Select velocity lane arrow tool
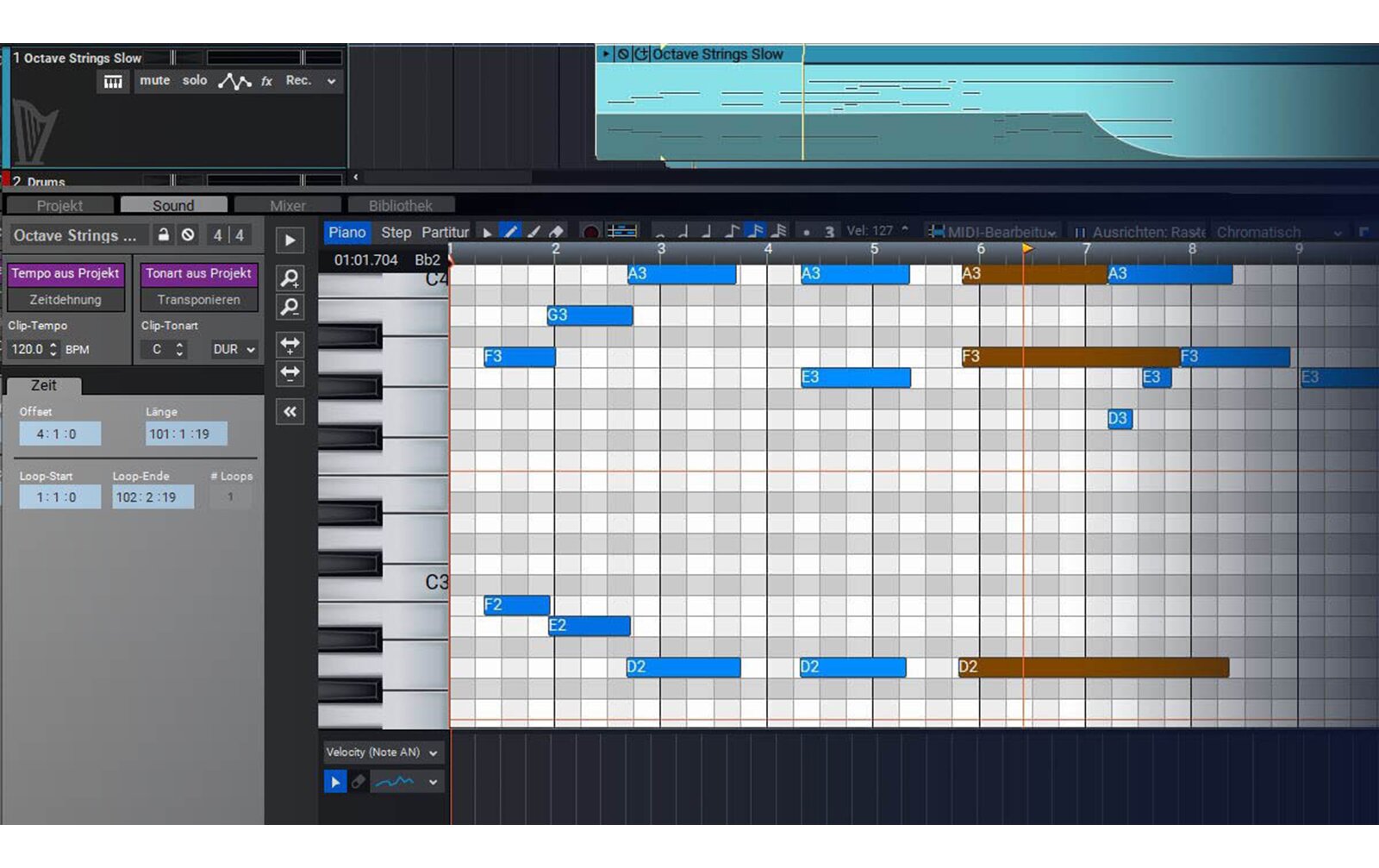This screenshot has height=868, width=1379. click(334, 782)
